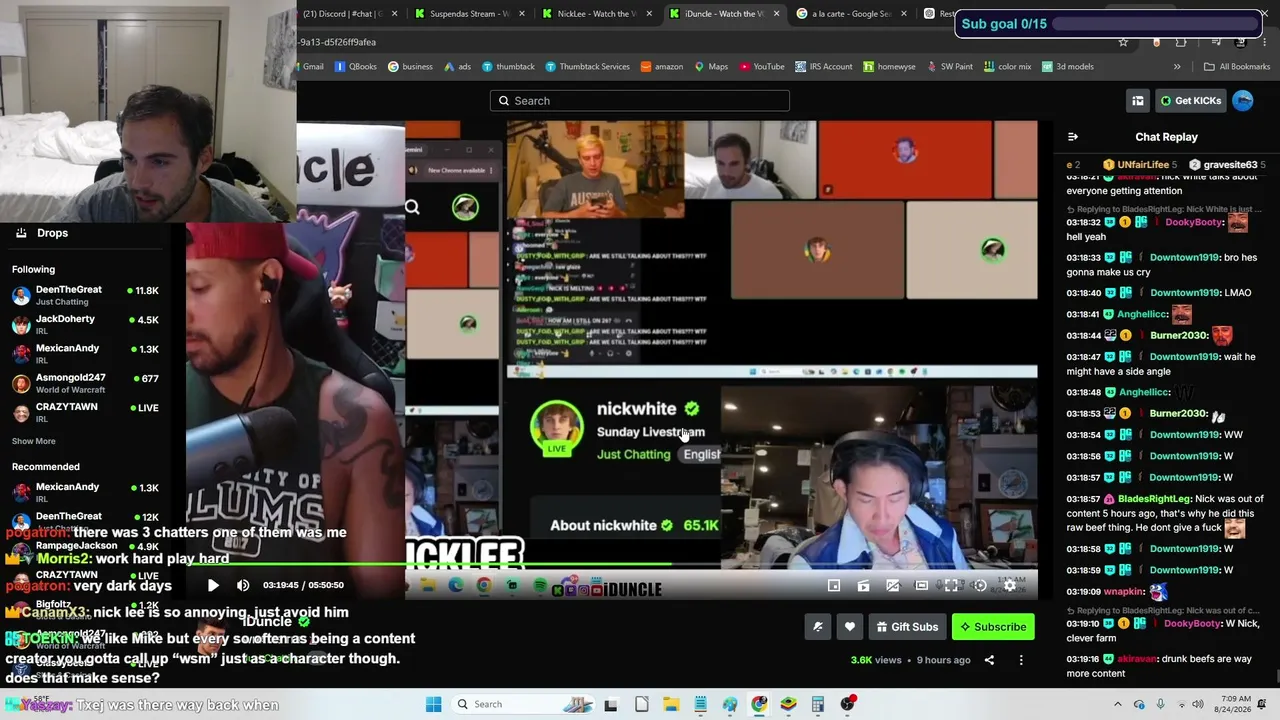Open the ads bookmark
The width and height of the screenshot is (1280, 720).
pos(457,67)
